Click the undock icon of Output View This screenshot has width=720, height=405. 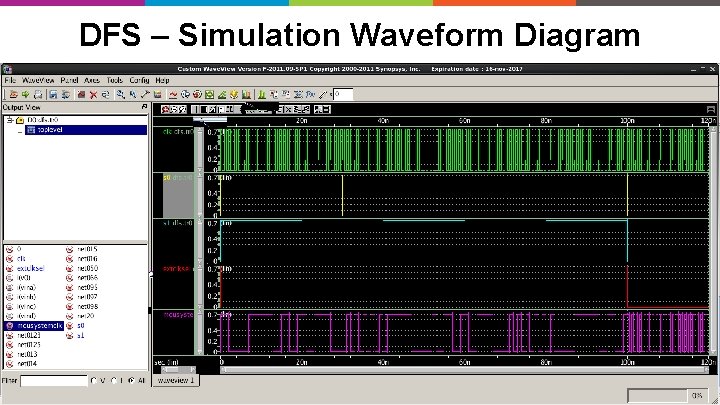pos(144,107)
